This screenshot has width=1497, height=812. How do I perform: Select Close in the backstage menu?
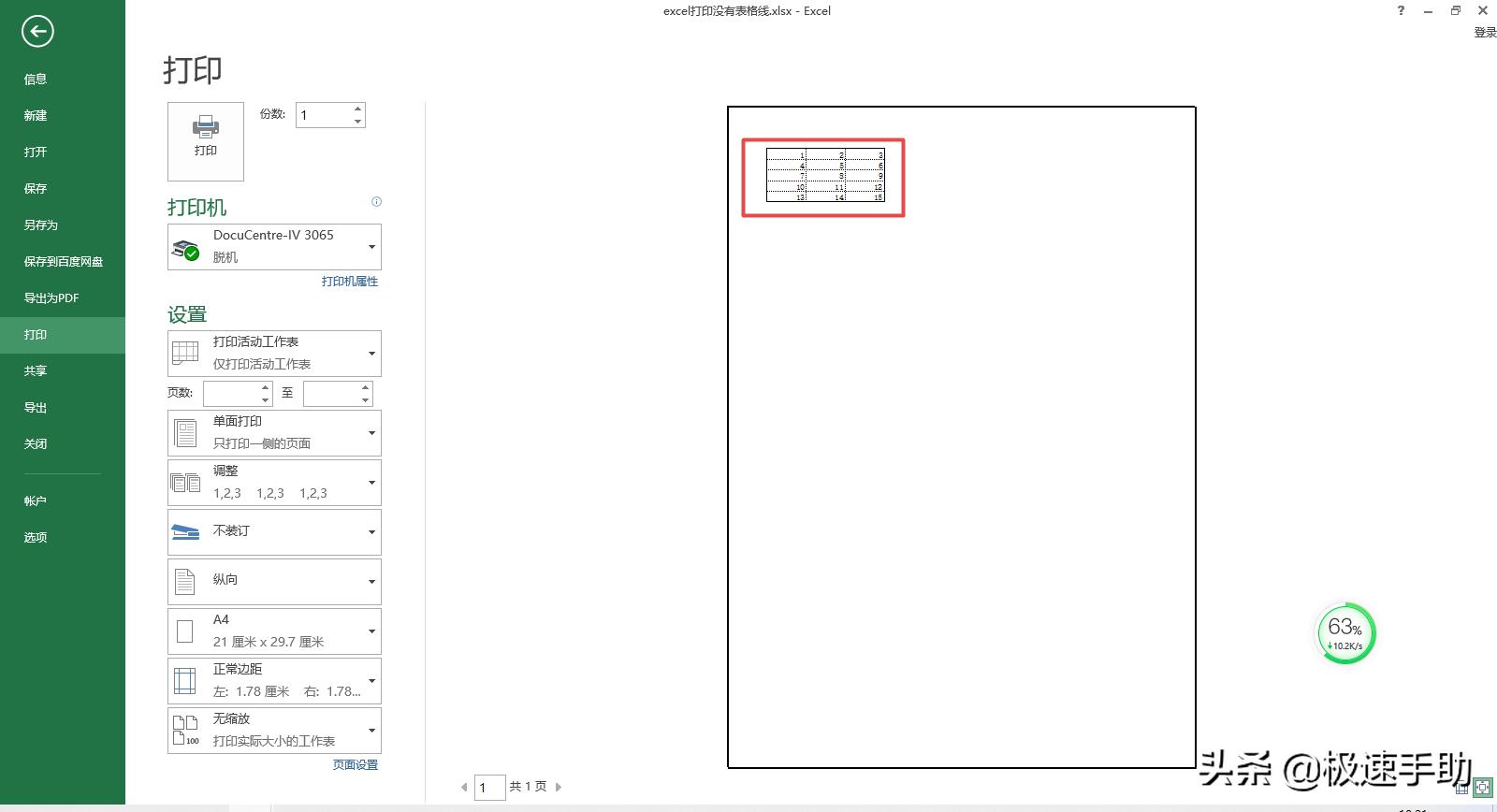[63, 444]
